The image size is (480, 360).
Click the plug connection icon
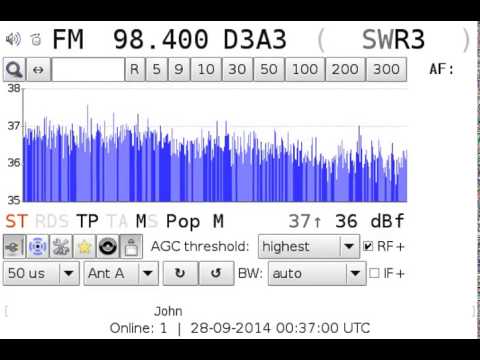pyautogui.click(x=14, y=247)
